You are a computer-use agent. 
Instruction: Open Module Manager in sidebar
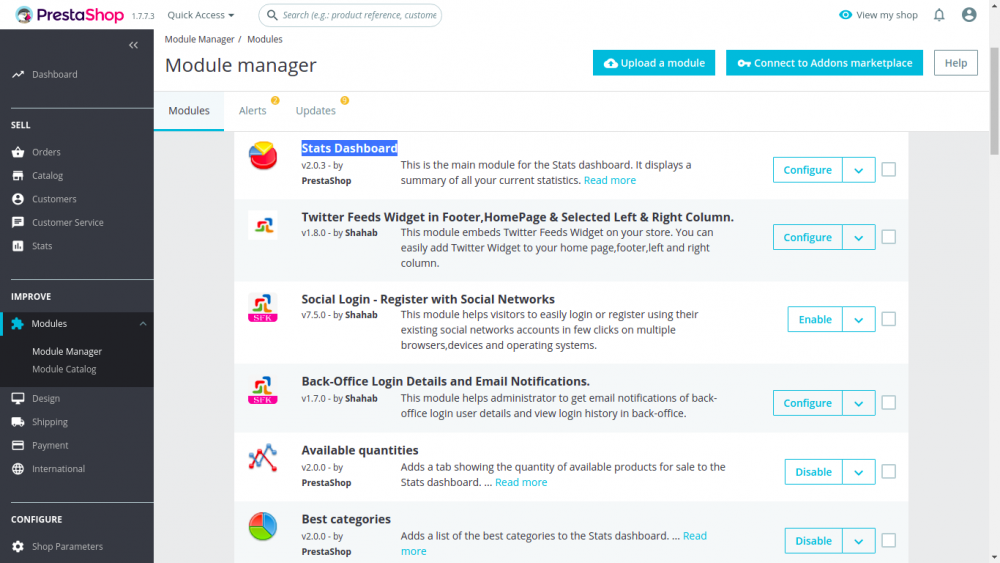point(67,351)
